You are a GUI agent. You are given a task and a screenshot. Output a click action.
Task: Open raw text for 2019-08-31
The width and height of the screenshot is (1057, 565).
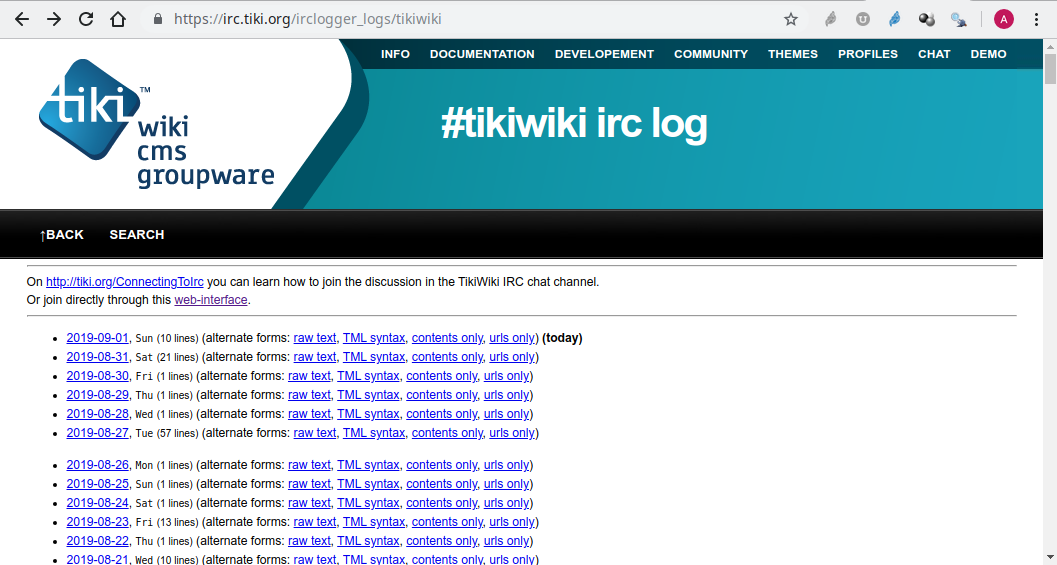(x=315, y=357)
